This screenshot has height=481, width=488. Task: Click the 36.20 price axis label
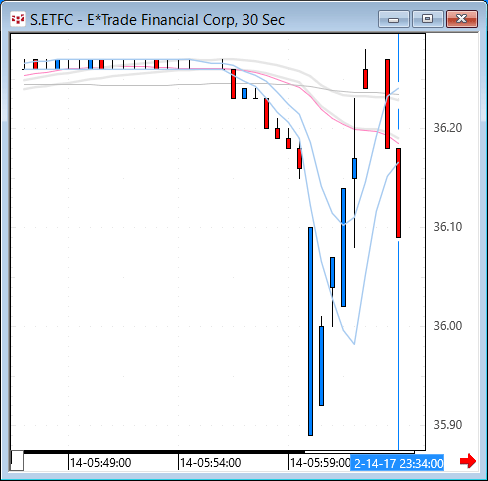tap(448, 128)
